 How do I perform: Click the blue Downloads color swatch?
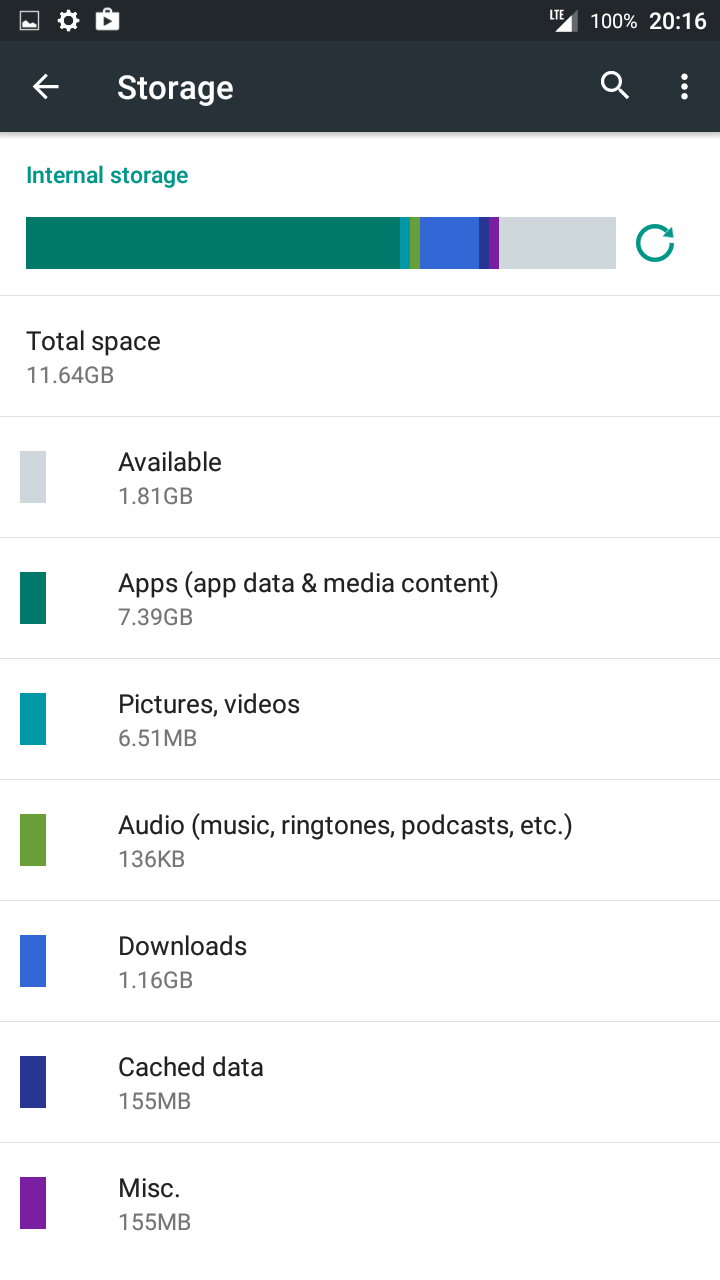(x=33, y=961)
